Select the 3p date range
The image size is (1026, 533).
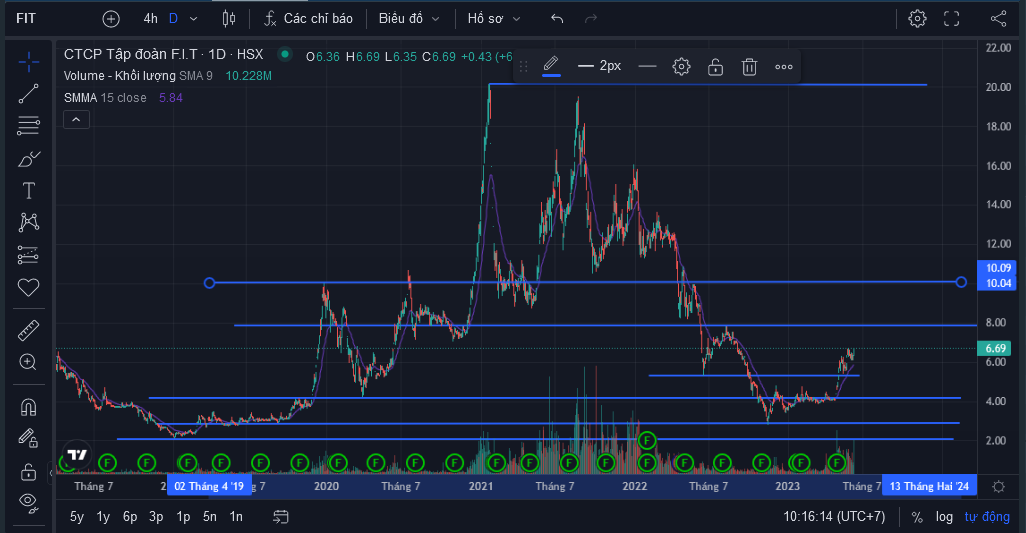click(156, 517)
